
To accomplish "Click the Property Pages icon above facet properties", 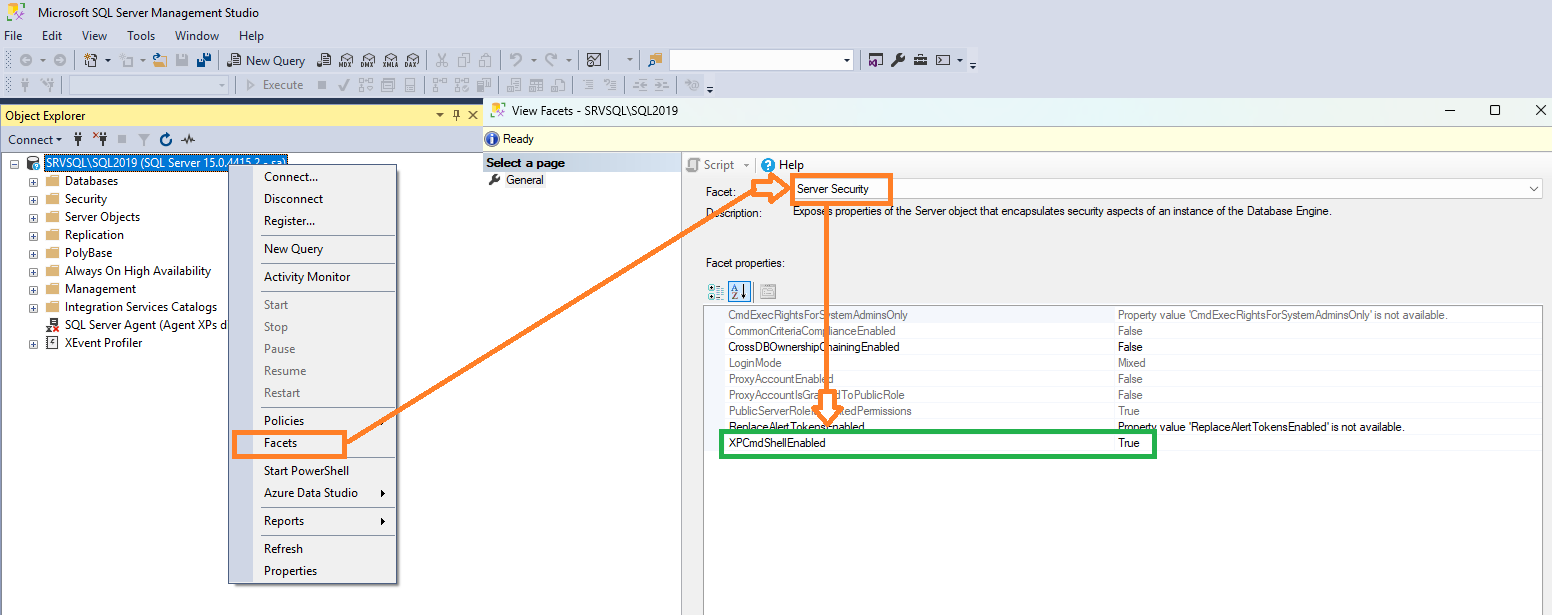I will [768, 292].
